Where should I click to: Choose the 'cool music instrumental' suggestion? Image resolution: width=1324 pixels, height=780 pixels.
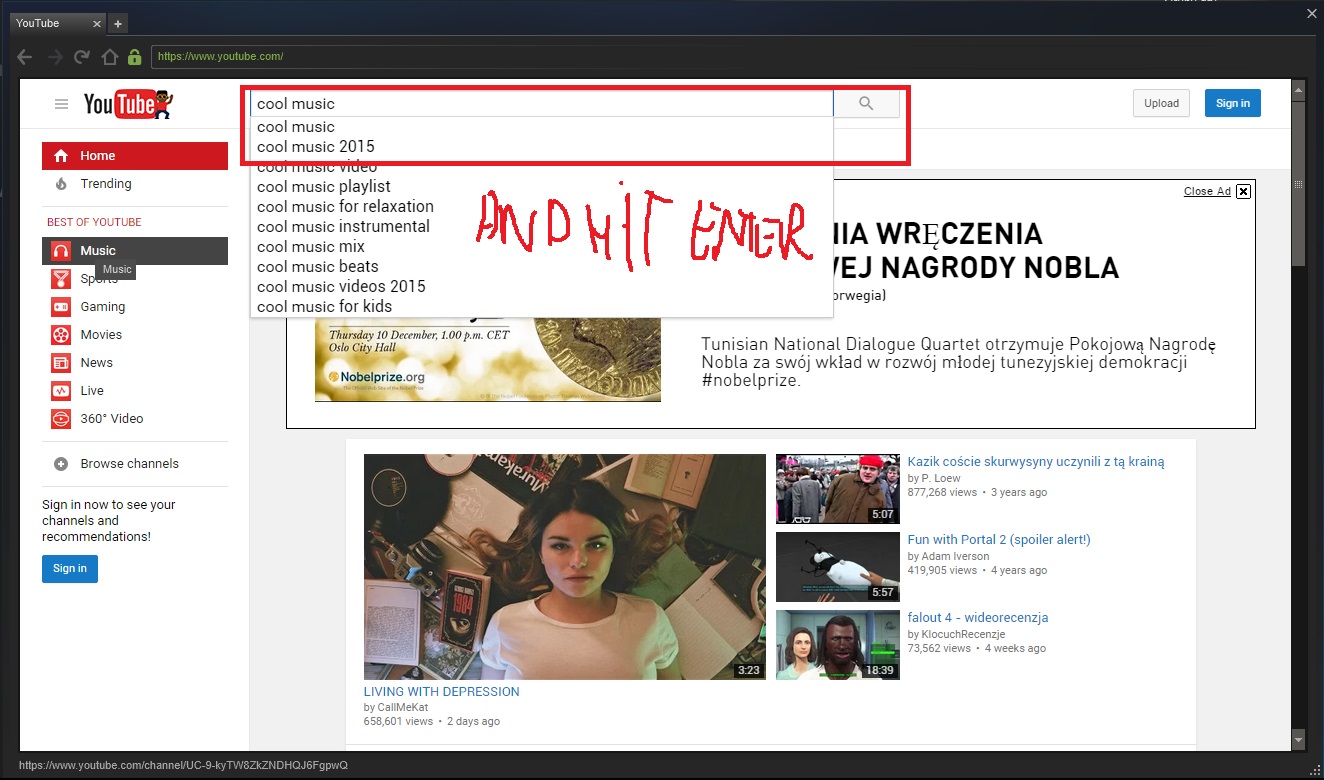pos(541,227)
